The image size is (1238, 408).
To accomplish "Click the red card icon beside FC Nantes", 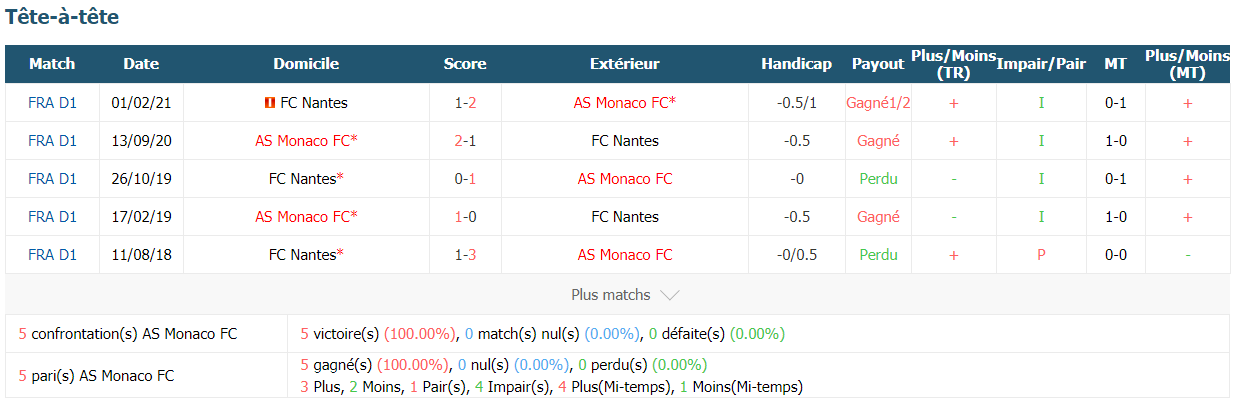I will tap(270, 103).
